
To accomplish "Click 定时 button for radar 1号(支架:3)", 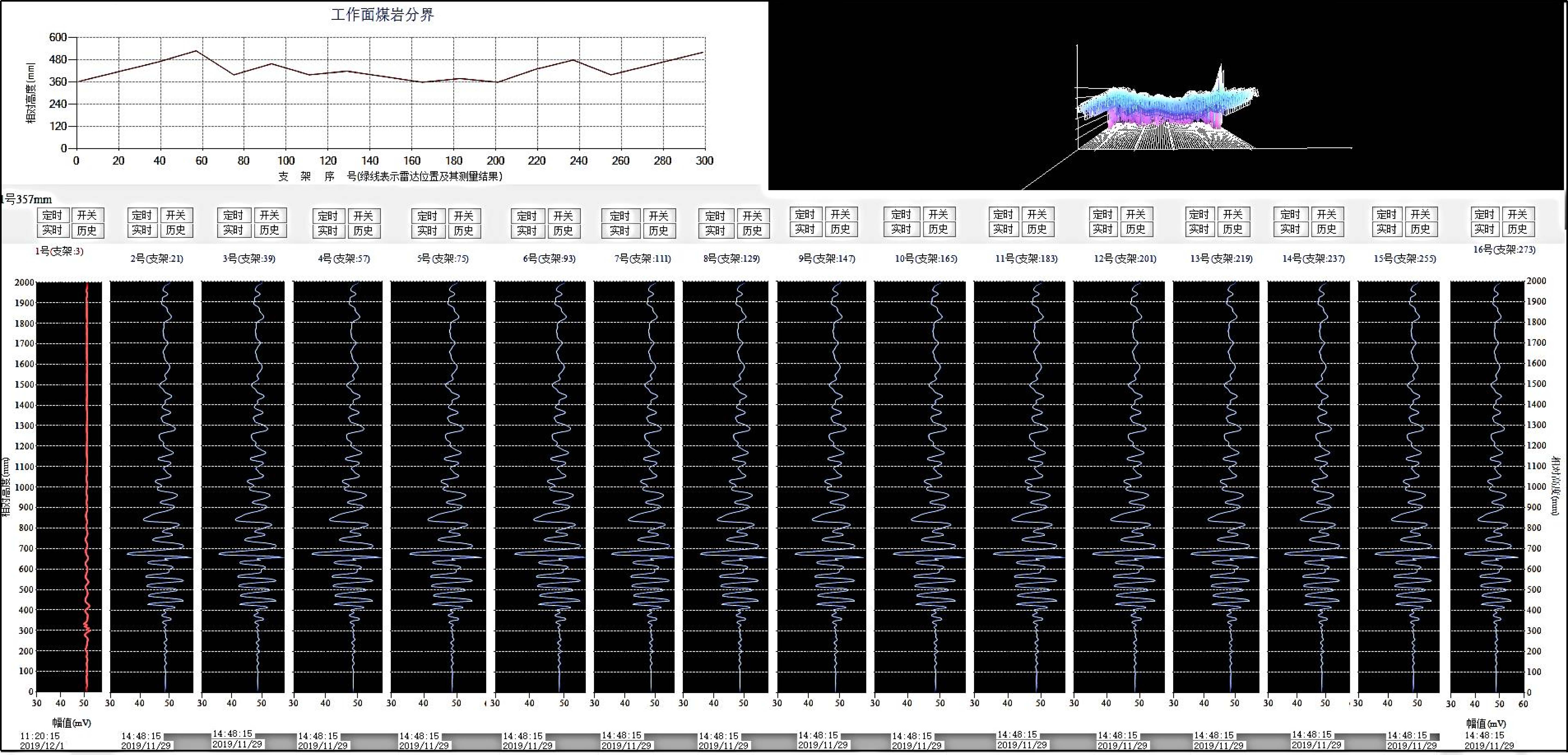I will point(52,215).
